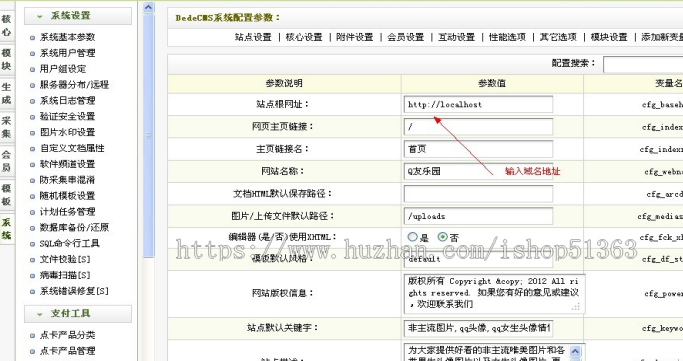Switch to 核心 vertical tab
The width and height of the screenshot is (683, 361).
pyautogui.click(x=7, y=25)
